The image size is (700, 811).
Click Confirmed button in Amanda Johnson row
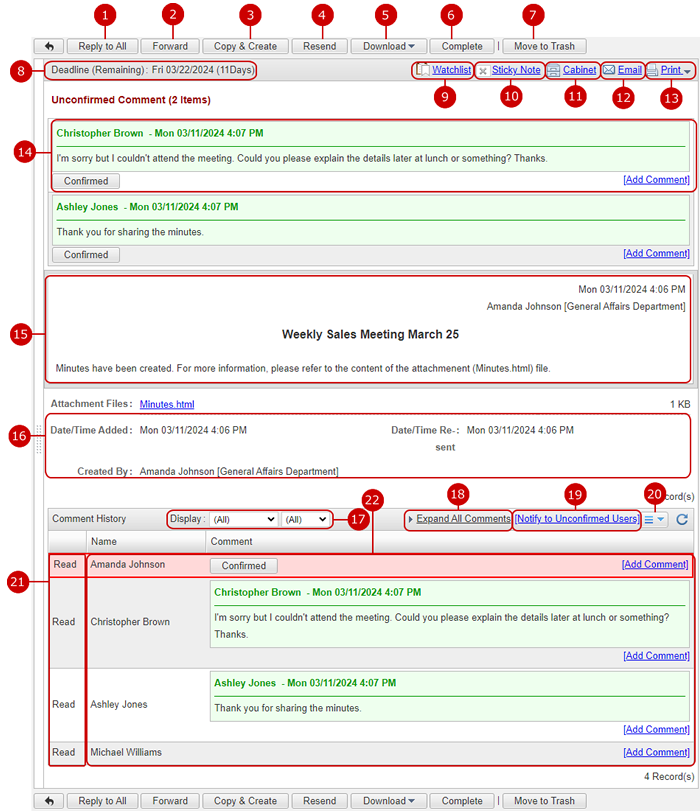pos(244,566)
